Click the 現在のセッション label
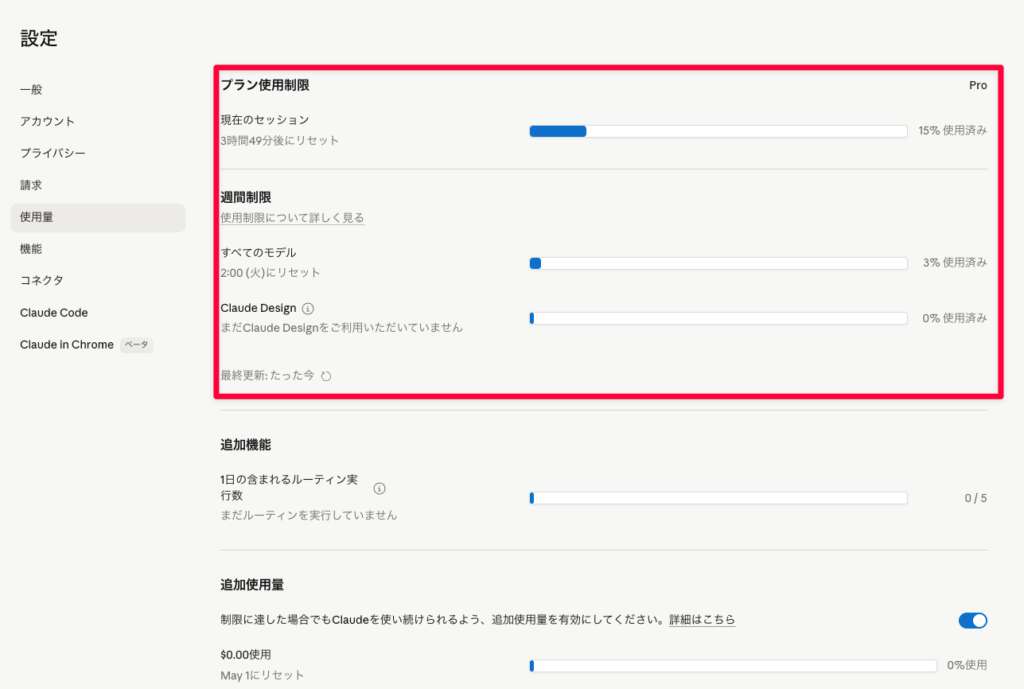Image resolution: width=1024 pixels, height=689 pixels. pyautogui.click(x=264, y=120)
